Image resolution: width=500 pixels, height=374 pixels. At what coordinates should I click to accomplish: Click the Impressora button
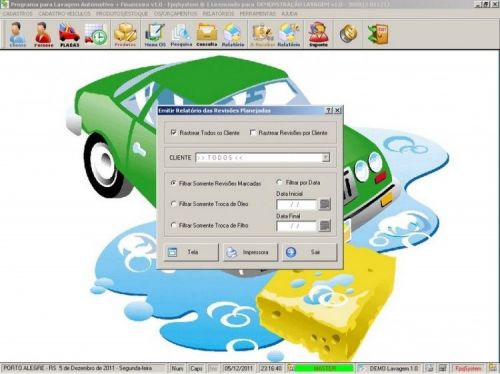[250, 252]
